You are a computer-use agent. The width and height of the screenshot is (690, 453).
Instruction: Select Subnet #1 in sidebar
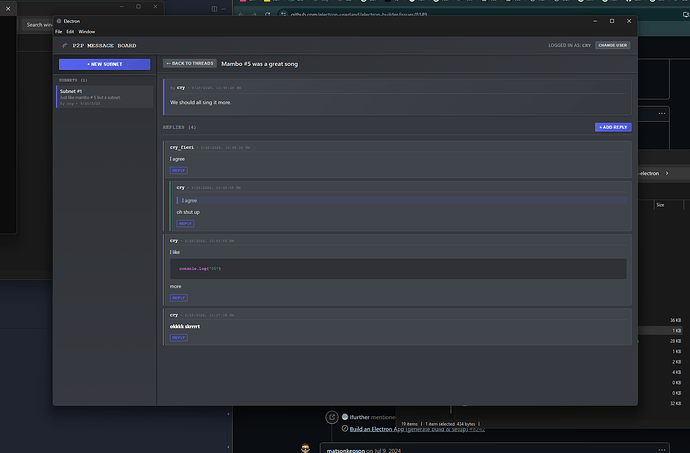click(x=105, y=97)
